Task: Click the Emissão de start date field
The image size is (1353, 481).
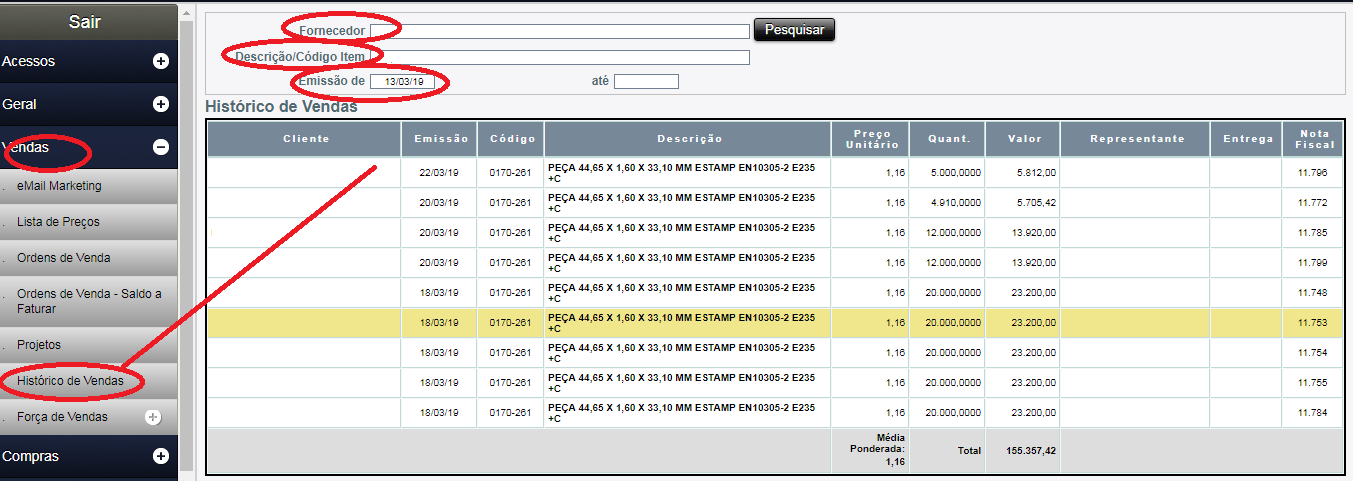Action: tap(404, 81)
